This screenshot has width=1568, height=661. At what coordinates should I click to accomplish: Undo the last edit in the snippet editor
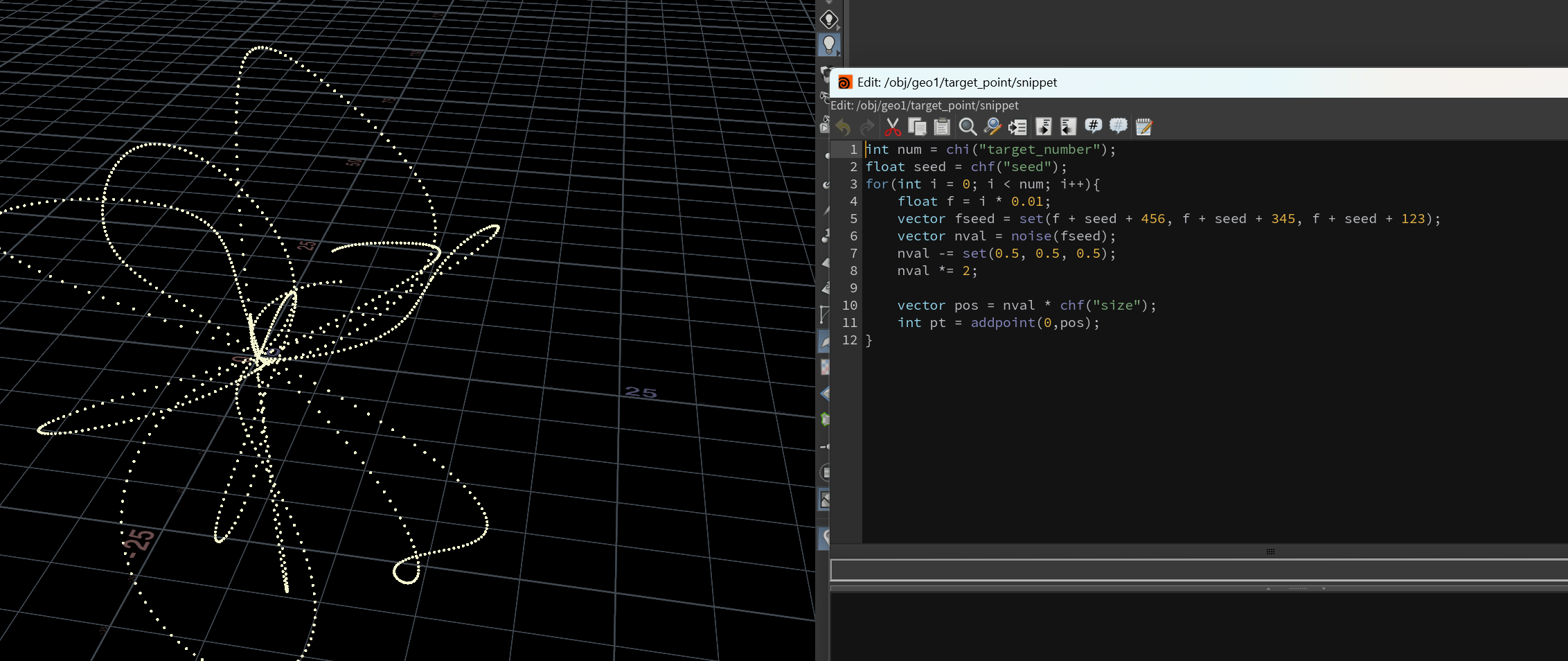click(843, 127)
